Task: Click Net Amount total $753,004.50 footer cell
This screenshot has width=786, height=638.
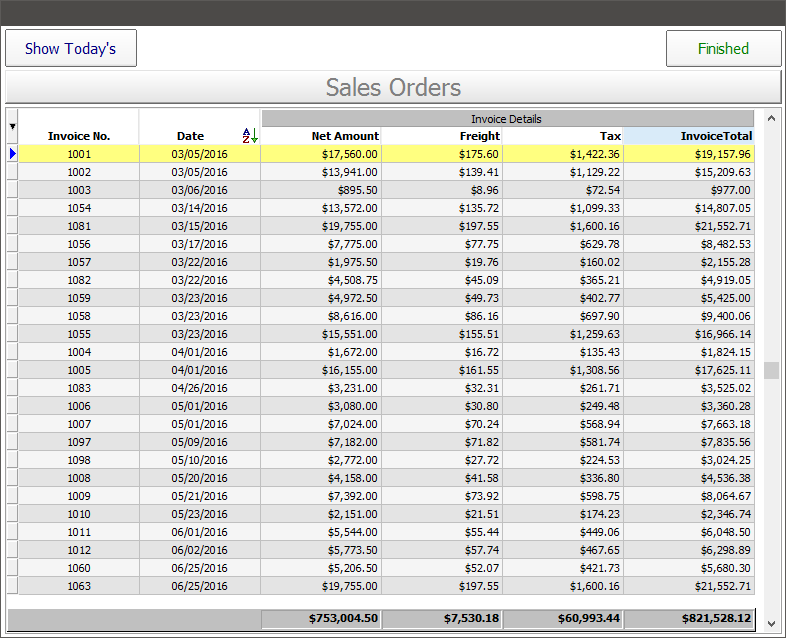Action: (x=321, y=619)
